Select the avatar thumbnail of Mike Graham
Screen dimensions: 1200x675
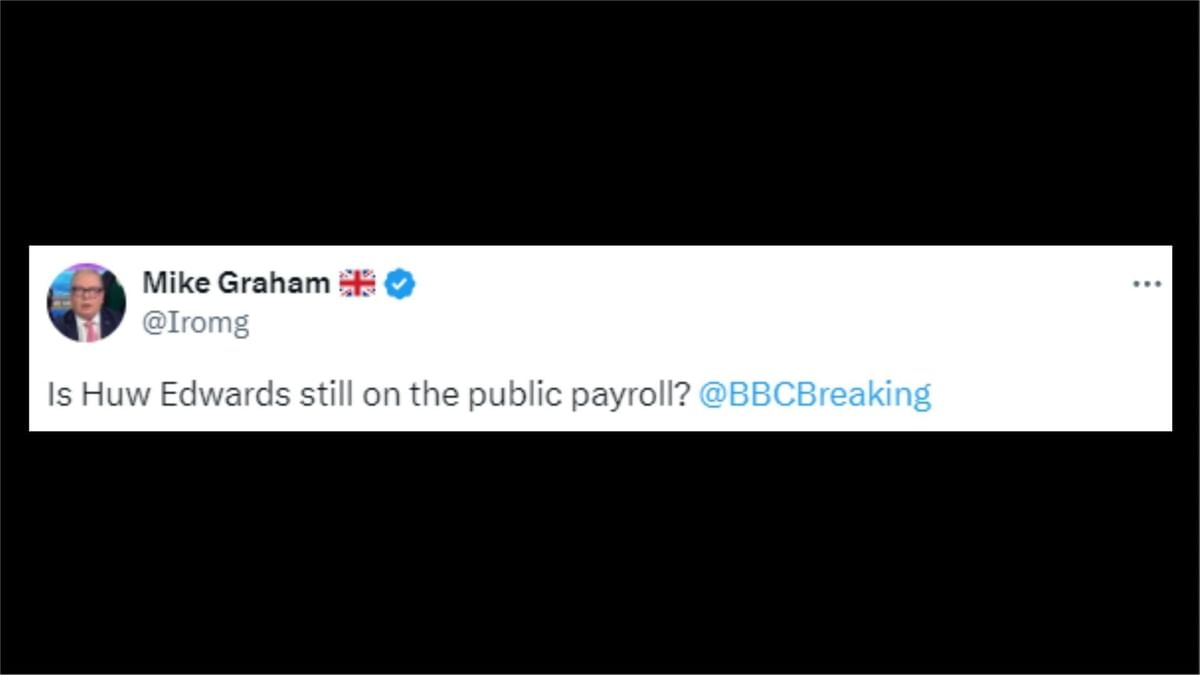coord(86,301)
